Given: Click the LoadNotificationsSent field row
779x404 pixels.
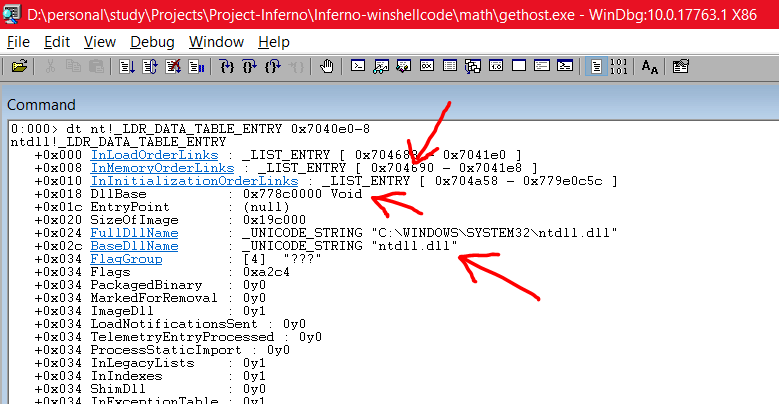Looking at the screenshot, I should click(x=170, y=324).
